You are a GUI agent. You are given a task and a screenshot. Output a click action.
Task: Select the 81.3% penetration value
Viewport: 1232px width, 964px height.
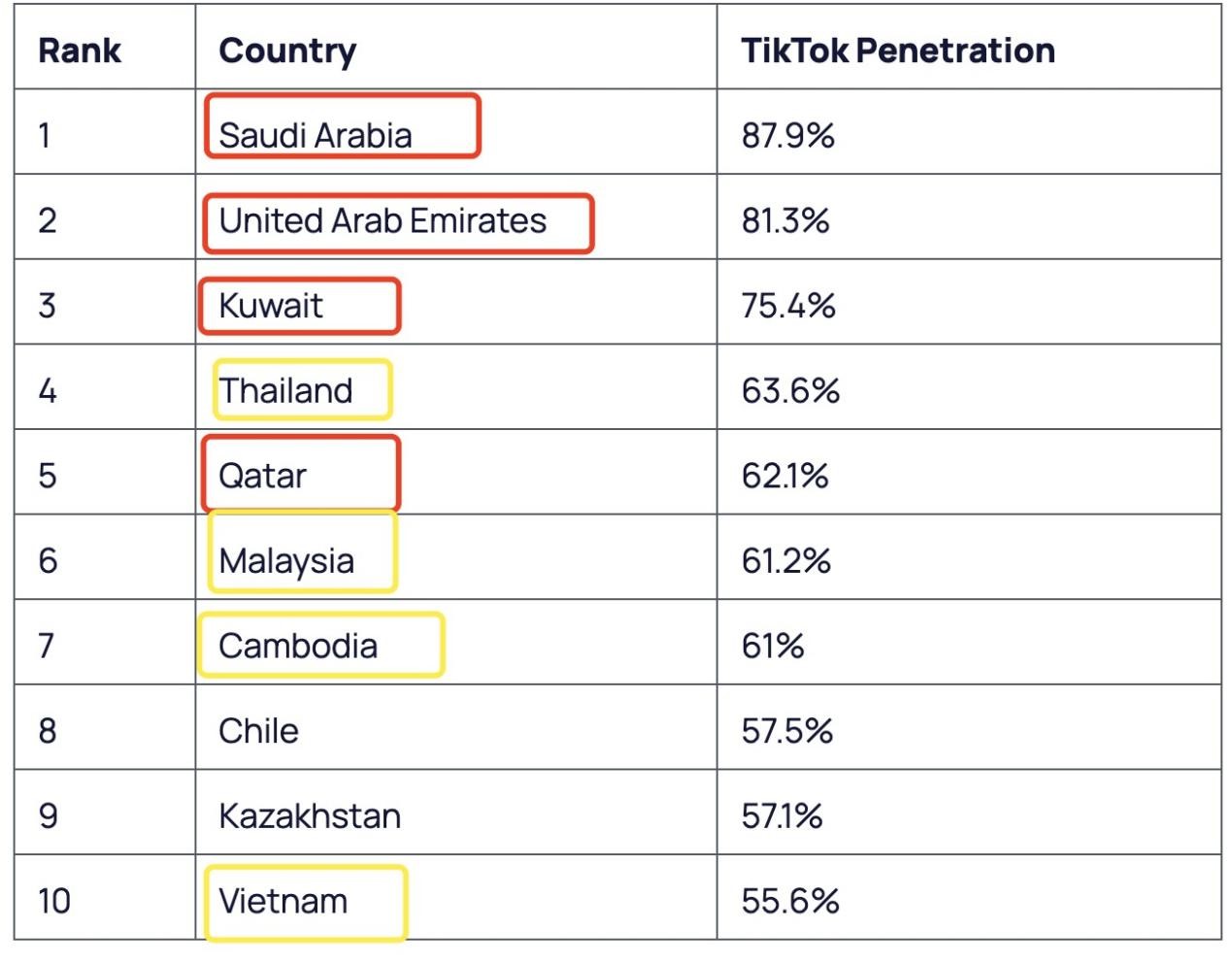point(785,221)
